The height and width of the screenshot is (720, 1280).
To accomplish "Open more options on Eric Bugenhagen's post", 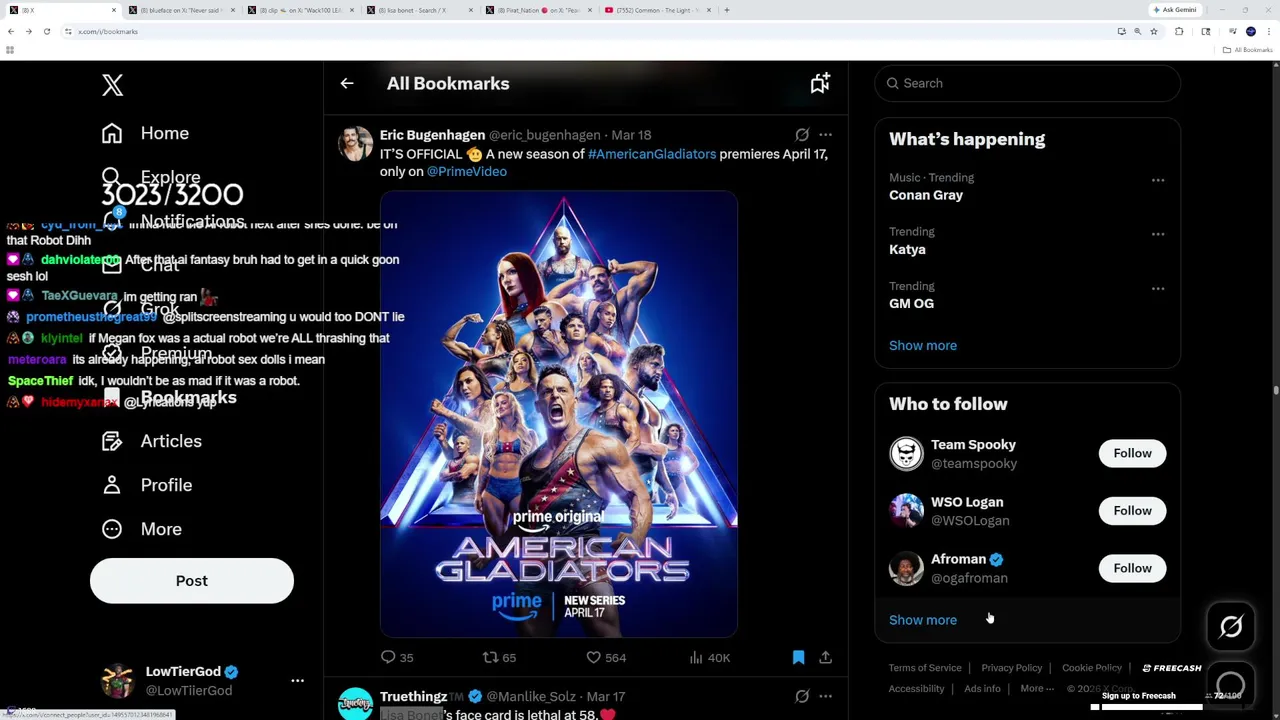I will click(825, 135).
